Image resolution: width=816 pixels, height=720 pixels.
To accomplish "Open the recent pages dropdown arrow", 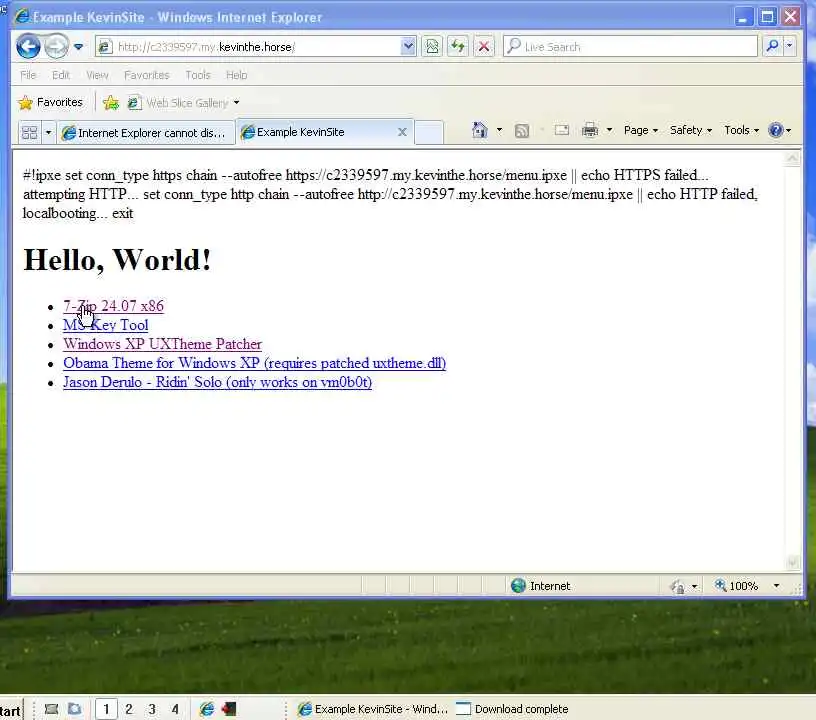I will click(x=79, y=47).
